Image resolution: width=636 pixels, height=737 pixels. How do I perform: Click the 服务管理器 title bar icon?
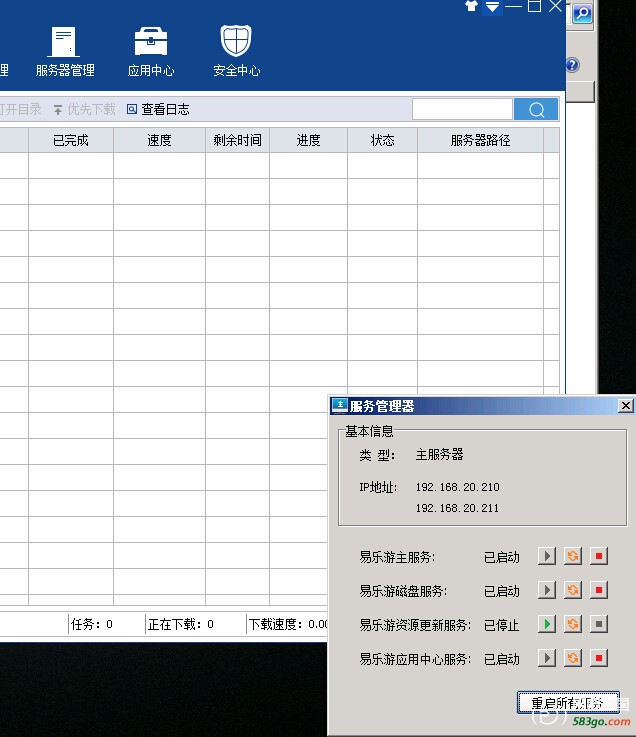point(339,406)
